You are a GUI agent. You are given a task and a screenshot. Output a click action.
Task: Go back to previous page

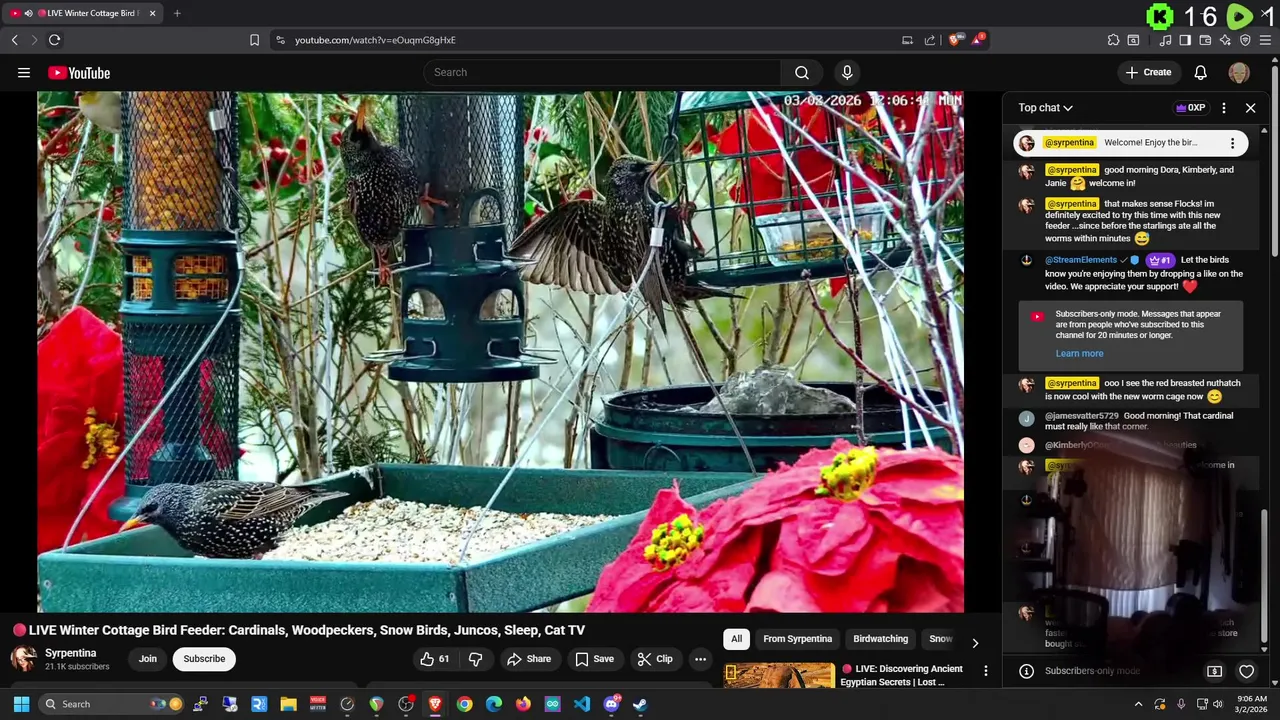(x=14, y=40)
